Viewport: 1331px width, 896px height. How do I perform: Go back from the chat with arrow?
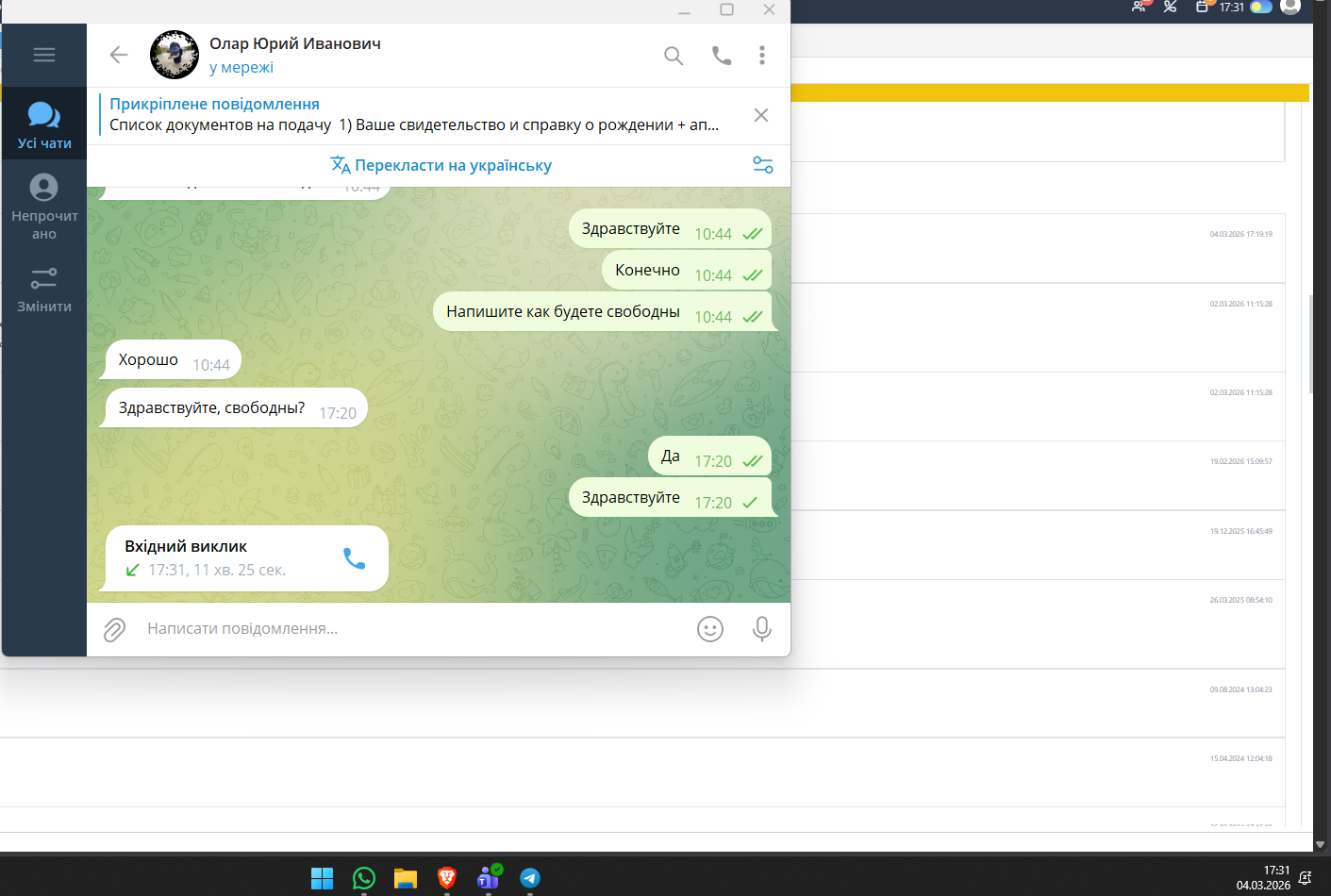coord(119,55)
